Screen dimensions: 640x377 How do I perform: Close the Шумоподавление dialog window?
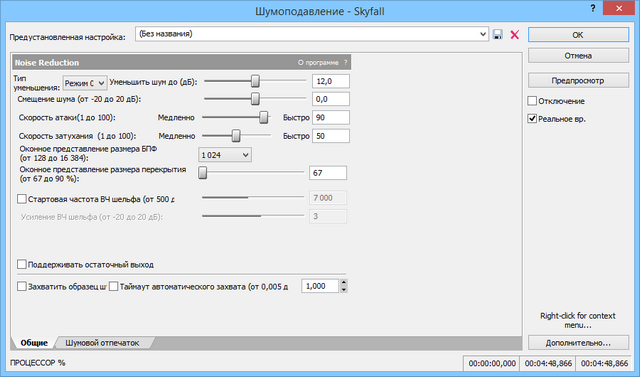(619, 9)
